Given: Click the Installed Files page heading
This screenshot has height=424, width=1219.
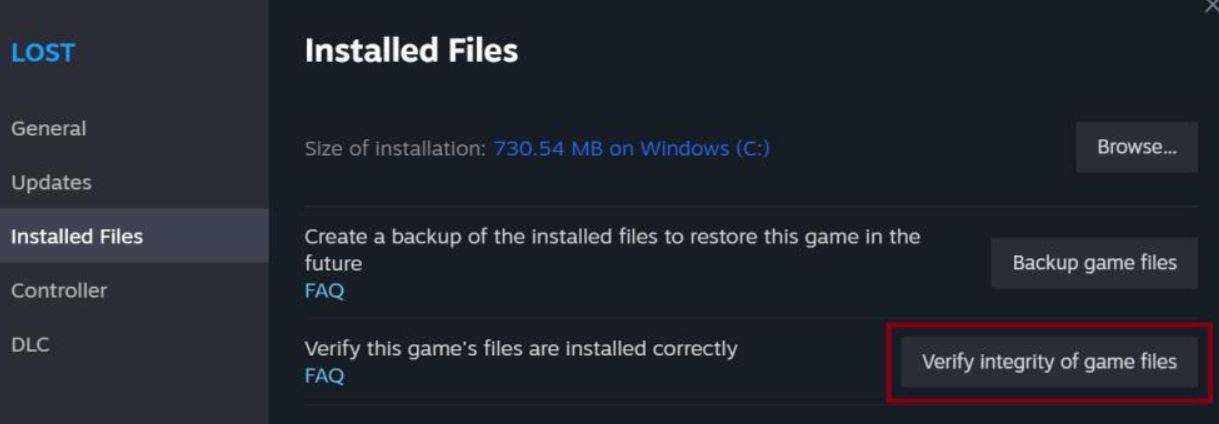Looking at the screenshot, I should pyautogui.click(x=411, y=51).
